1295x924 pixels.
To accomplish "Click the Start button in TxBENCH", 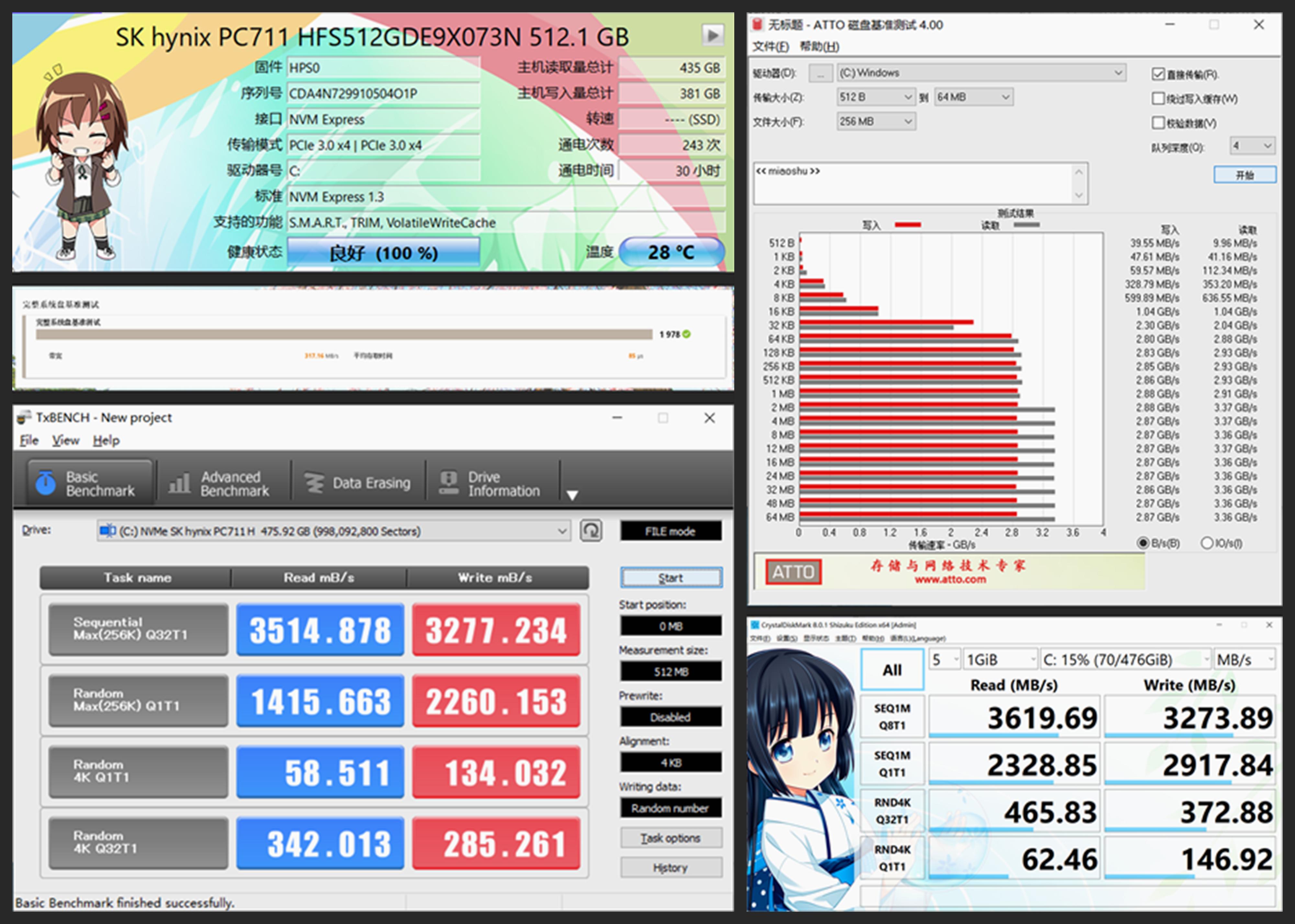I will click(x=671, y=578).
